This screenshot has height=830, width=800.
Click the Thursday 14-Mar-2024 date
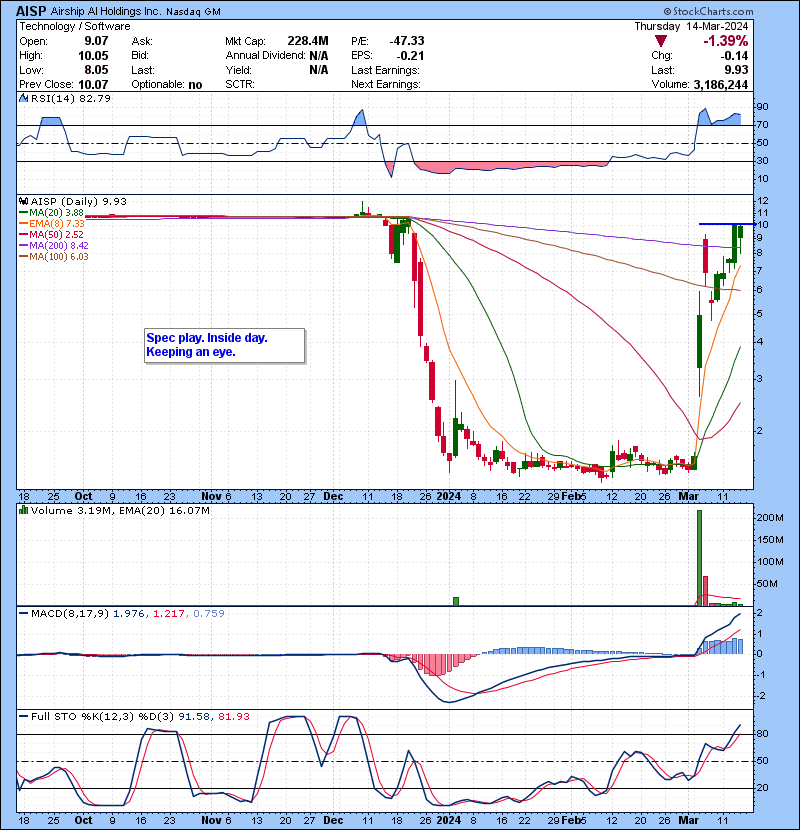tap(691, 26)
